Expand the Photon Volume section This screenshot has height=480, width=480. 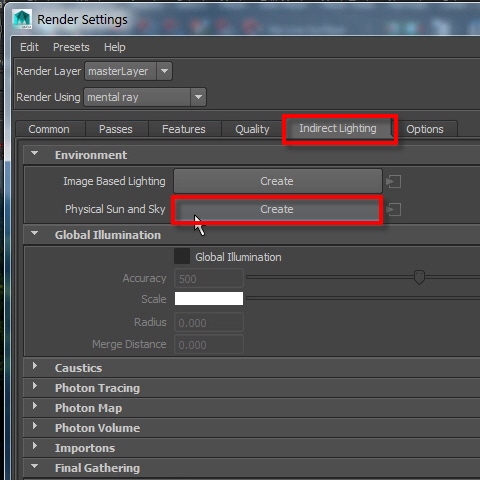(x=35, y=426)
